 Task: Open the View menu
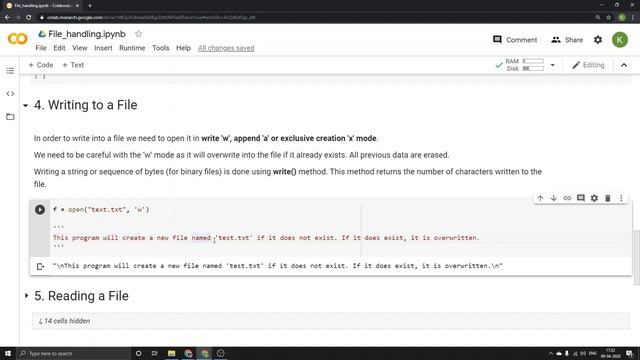(80, 48)
